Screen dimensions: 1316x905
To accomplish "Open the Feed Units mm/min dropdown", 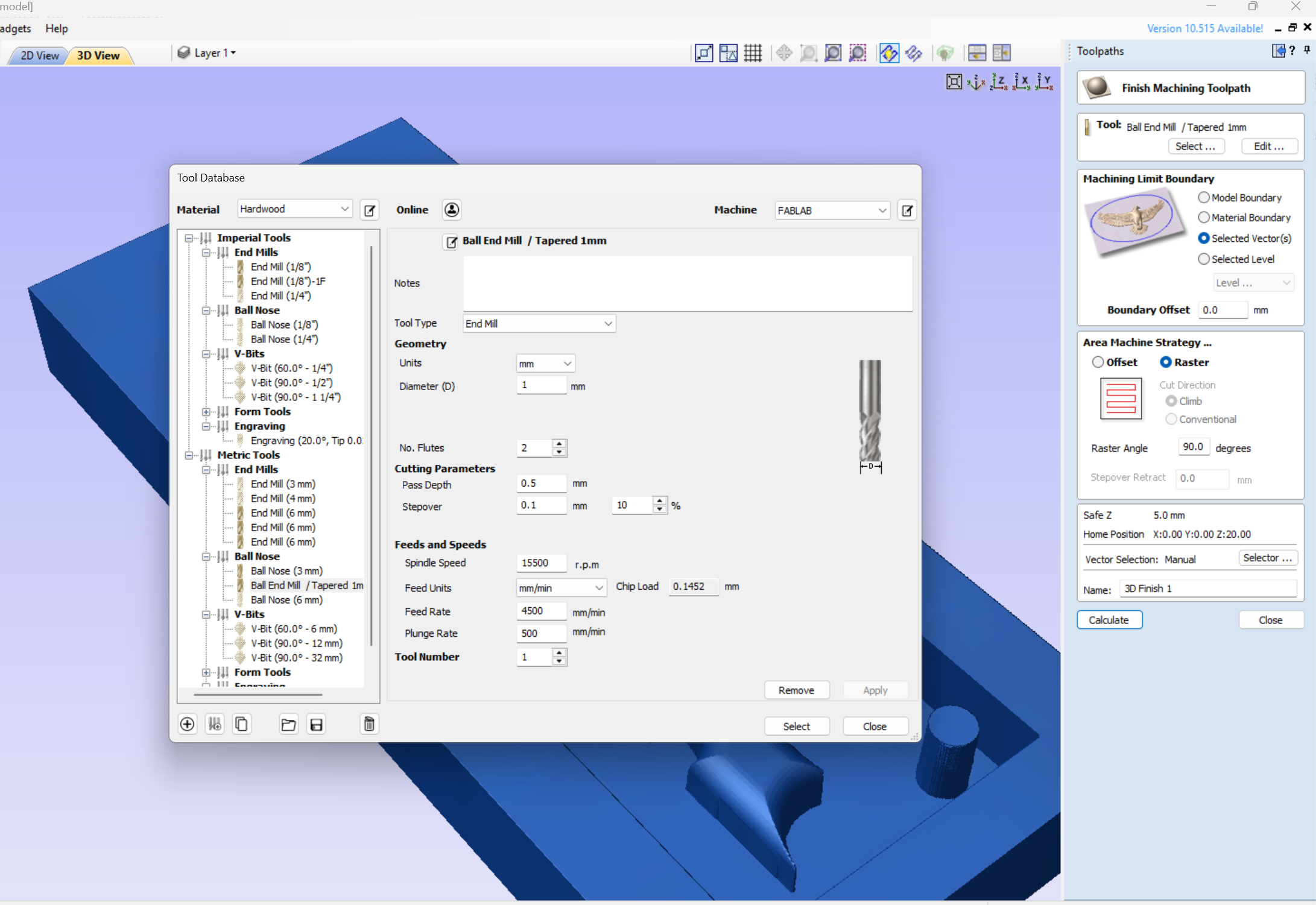I will (561, 588).
